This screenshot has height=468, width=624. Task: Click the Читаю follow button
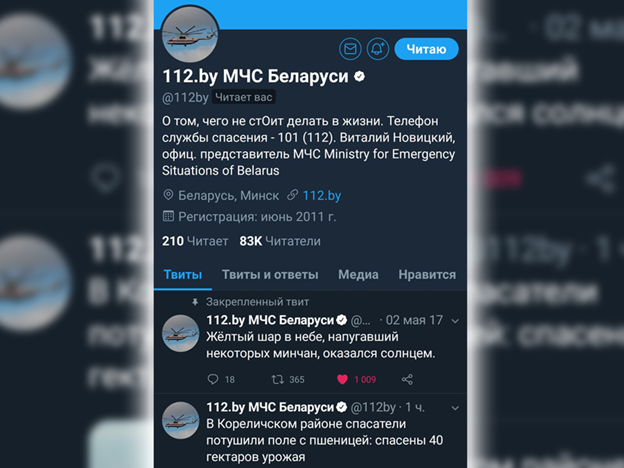[426, 49]
